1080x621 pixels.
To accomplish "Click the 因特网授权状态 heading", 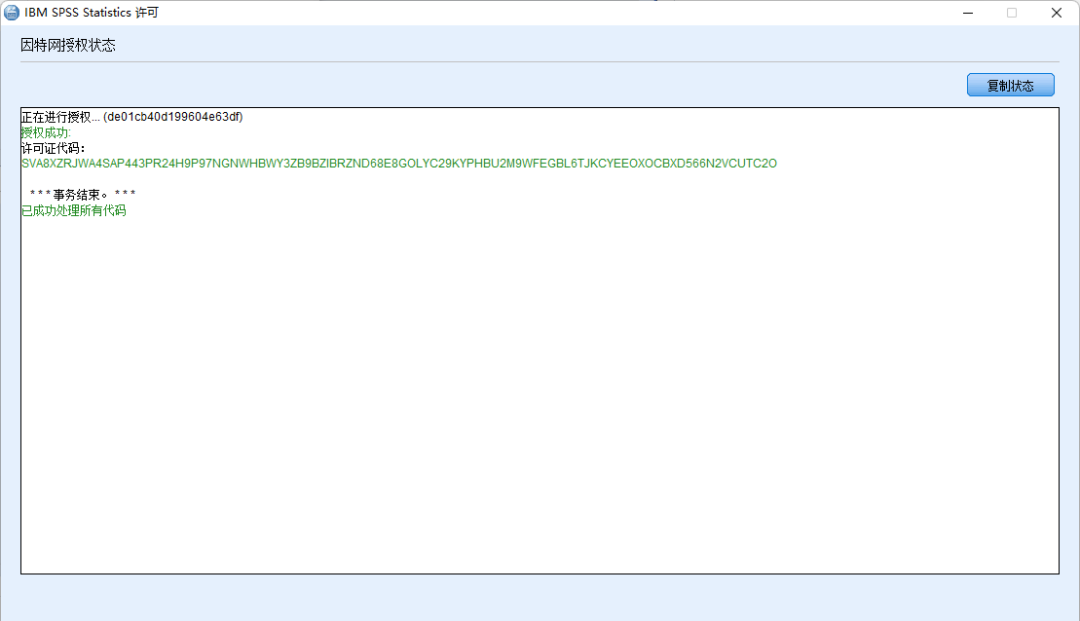I will click(68, 45).
